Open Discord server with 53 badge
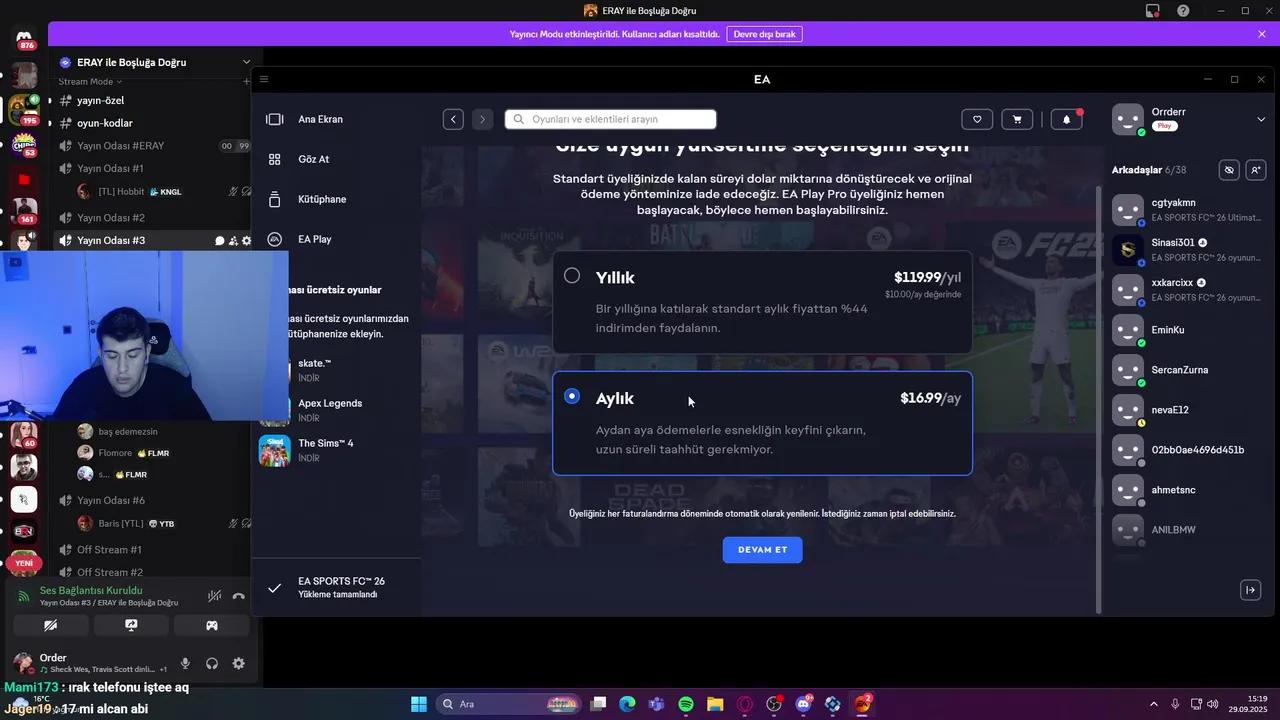Screen dimensions: 1280x720 coord(25,144)
